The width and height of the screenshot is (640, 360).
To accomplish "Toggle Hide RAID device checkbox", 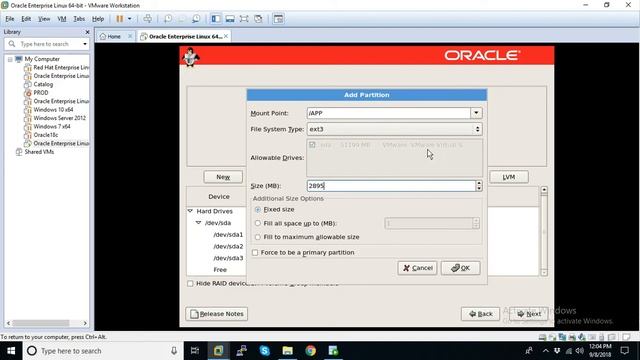I will pos(190,284).
